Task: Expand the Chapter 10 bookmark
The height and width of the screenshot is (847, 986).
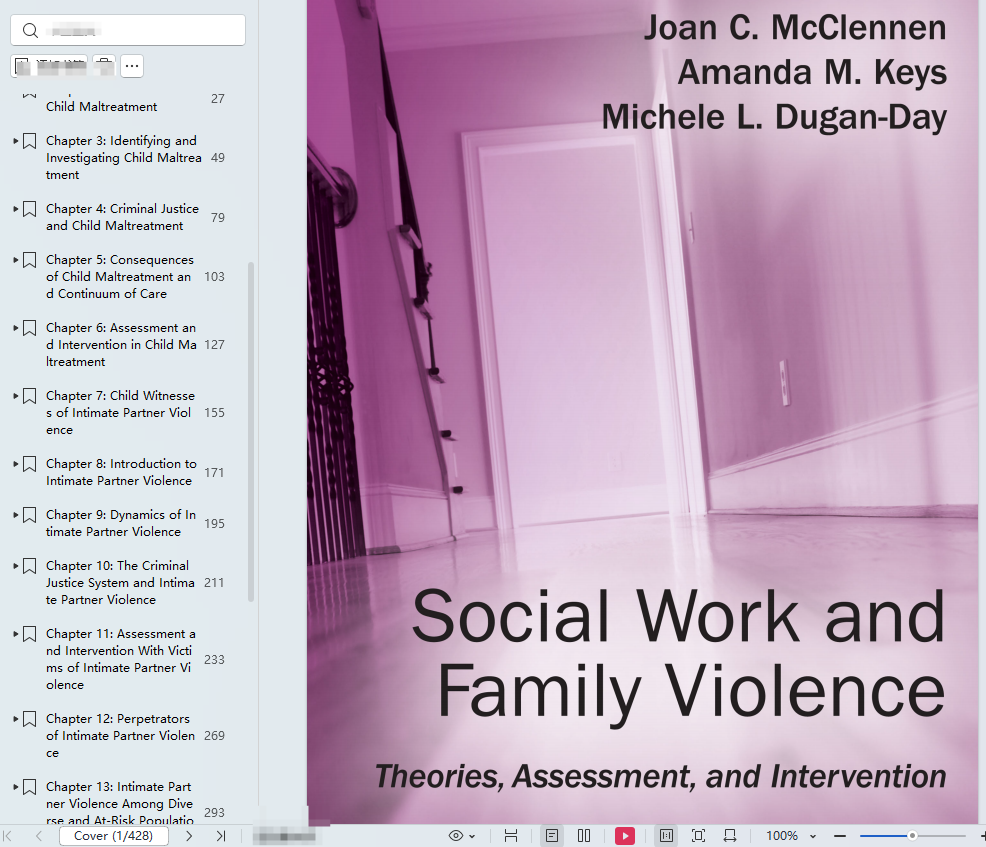Action: pyautogui.click(x=16, y=565)
